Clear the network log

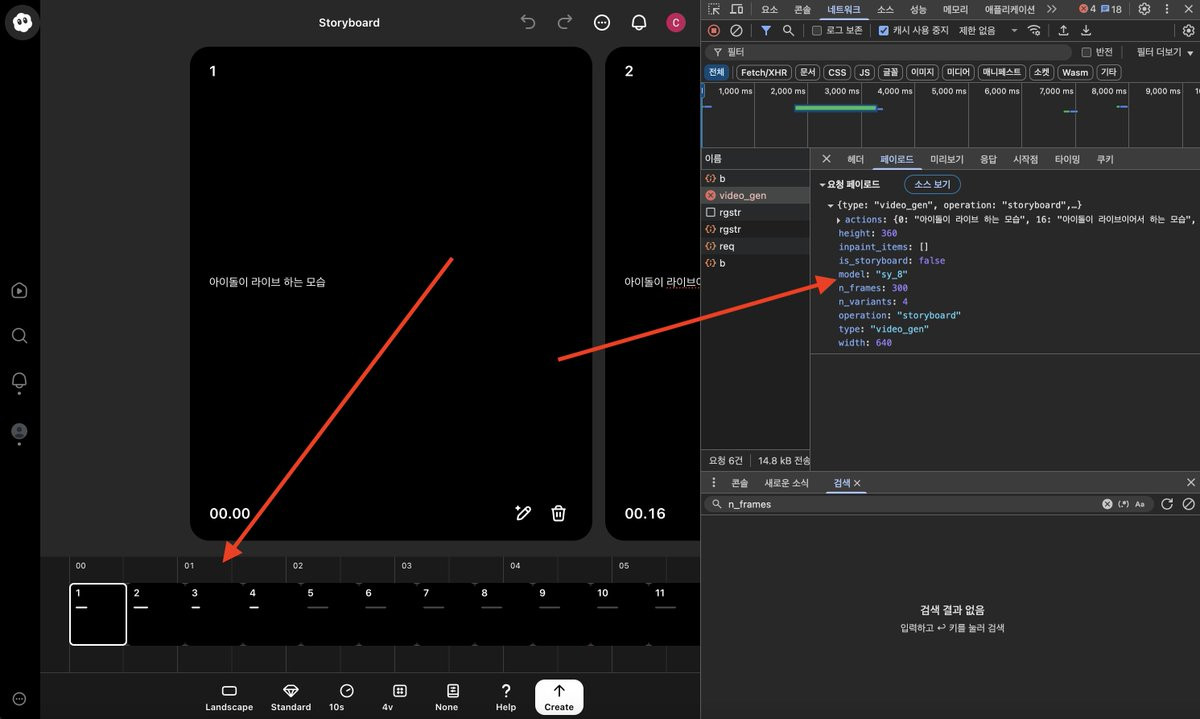pyautogui.click(x=736, y=31)
